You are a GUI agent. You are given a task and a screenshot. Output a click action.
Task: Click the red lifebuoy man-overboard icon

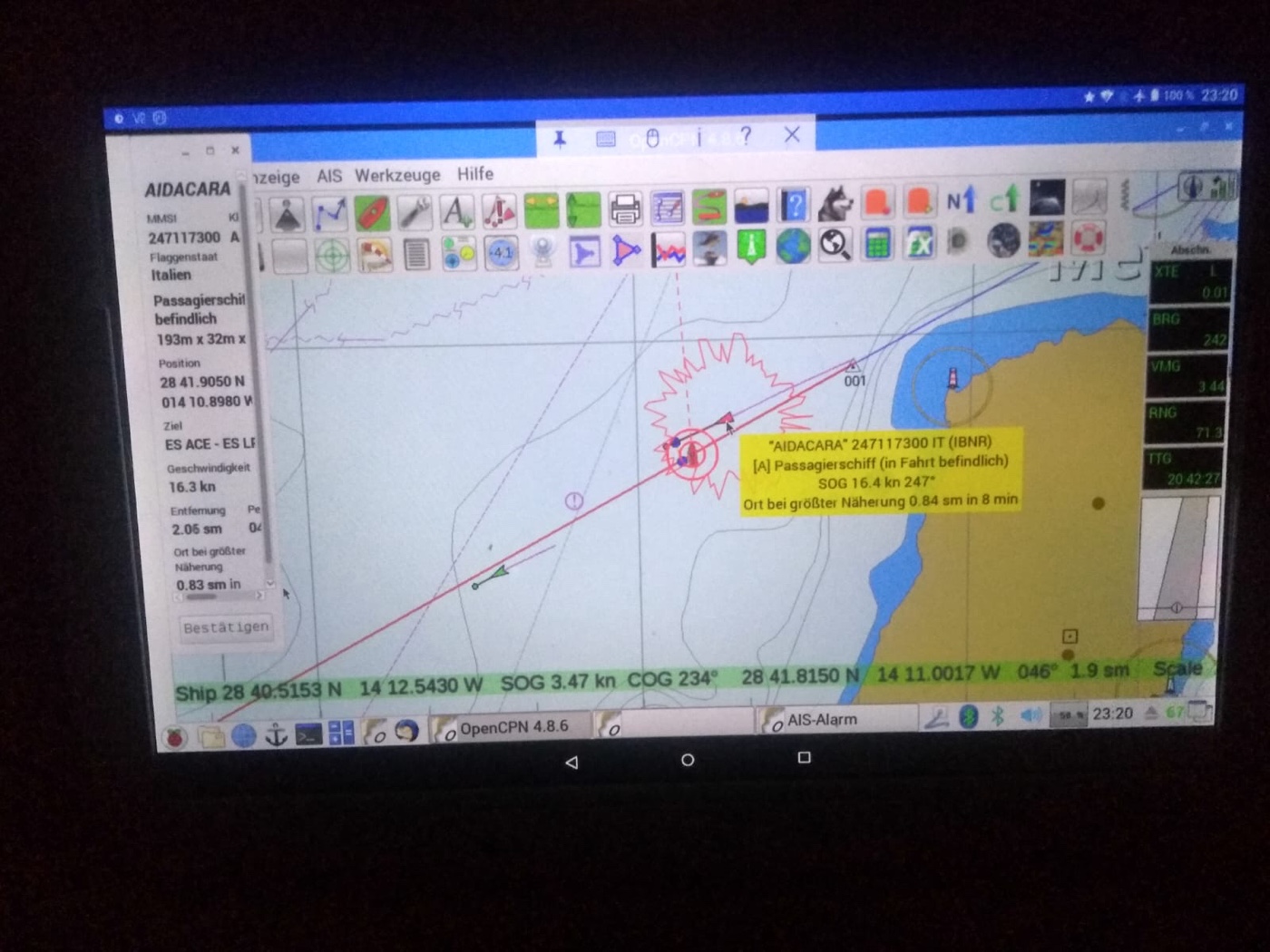point(1089,238)
